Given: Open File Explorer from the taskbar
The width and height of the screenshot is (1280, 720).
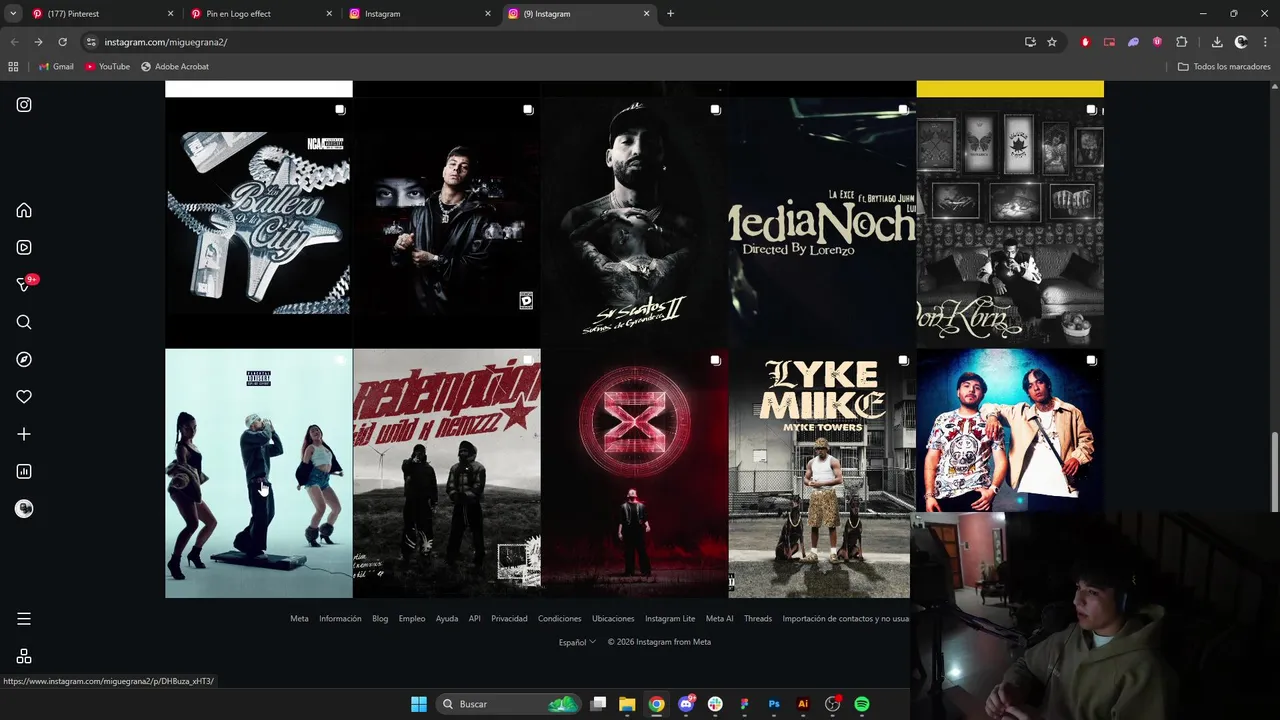Looking at the screenshot, I should (x=627, y=704).
